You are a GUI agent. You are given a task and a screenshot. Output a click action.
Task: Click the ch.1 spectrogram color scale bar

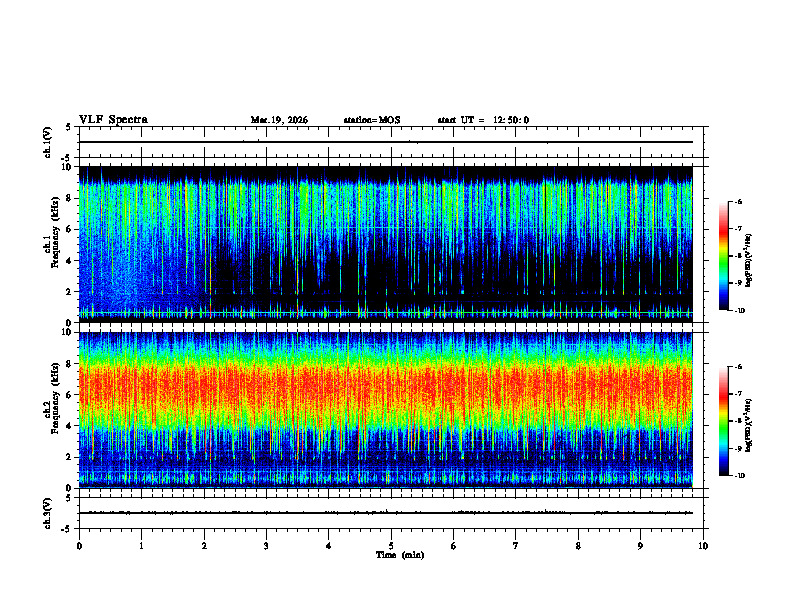pos(723,256)
